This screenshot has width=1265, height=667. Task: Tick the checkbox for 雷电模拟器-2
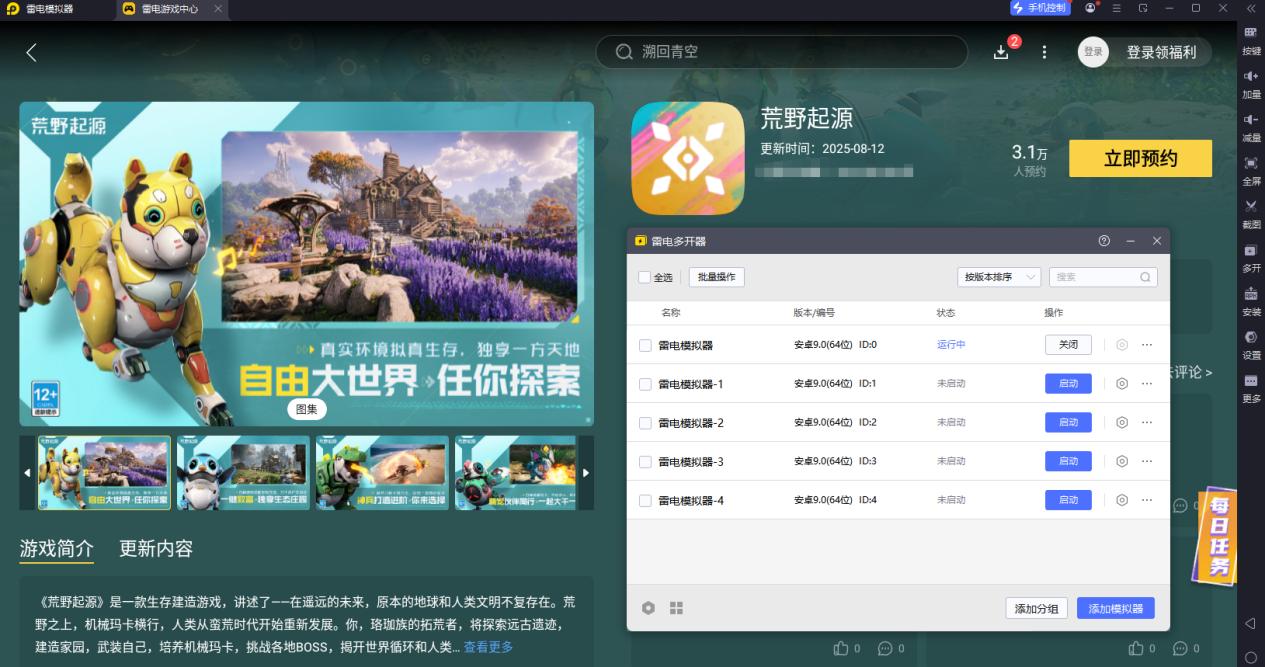[x=645, y=423]
